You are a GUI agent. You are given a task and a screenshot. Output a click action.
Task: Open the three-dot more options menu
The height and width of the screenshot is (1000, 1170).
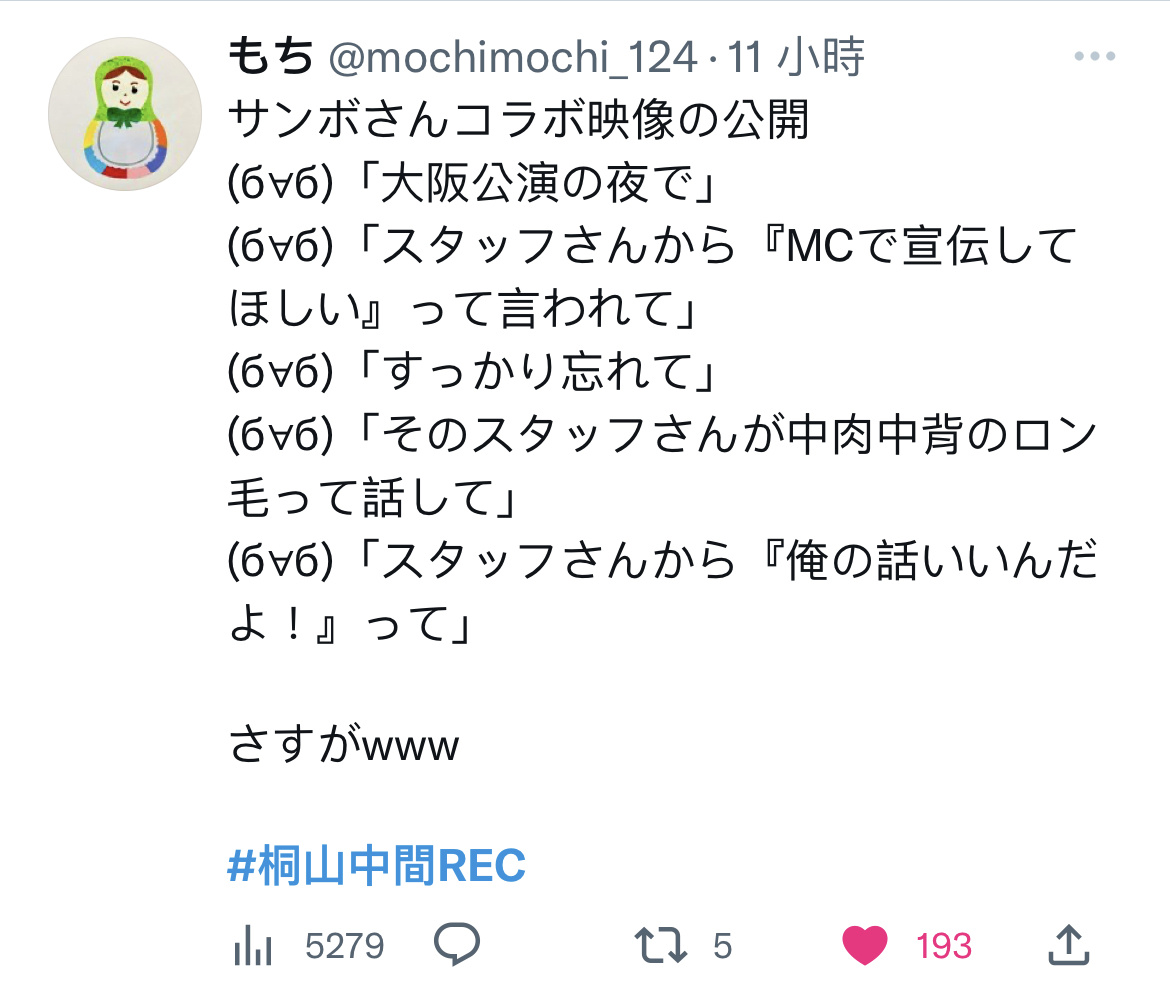pos(1094,56)
